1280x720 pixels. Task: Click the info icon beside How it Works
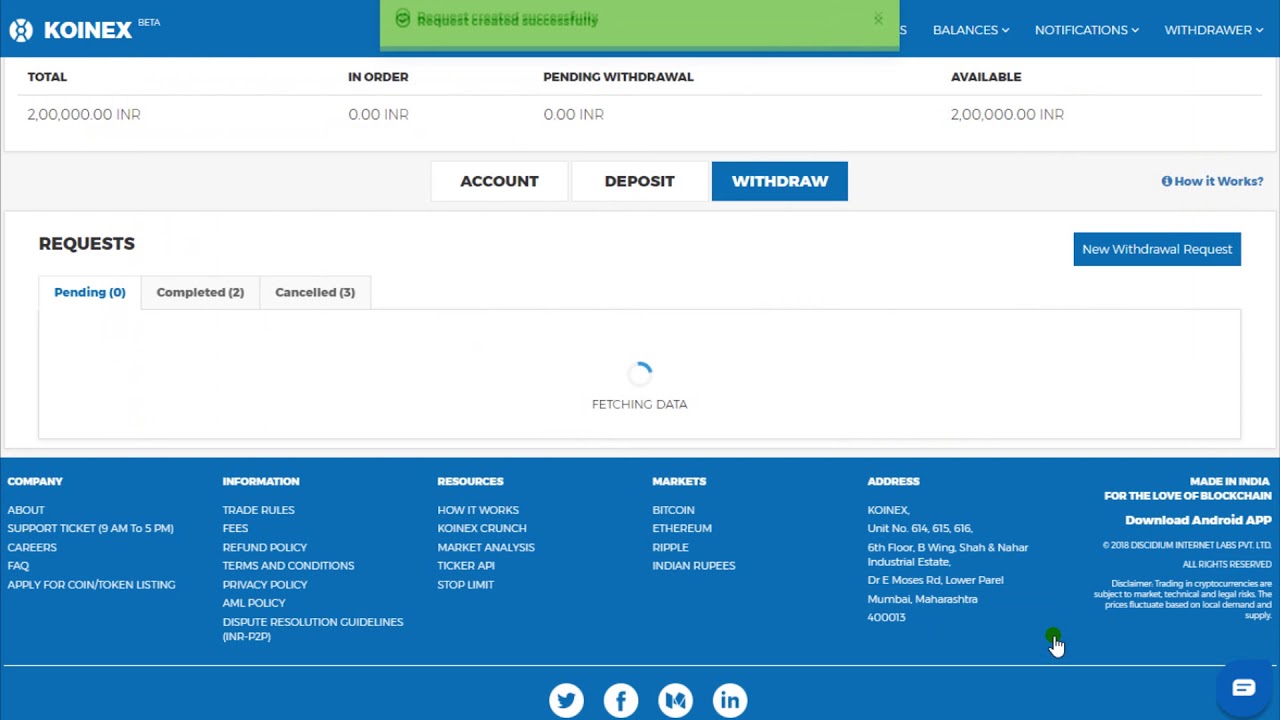point(1166,181)
